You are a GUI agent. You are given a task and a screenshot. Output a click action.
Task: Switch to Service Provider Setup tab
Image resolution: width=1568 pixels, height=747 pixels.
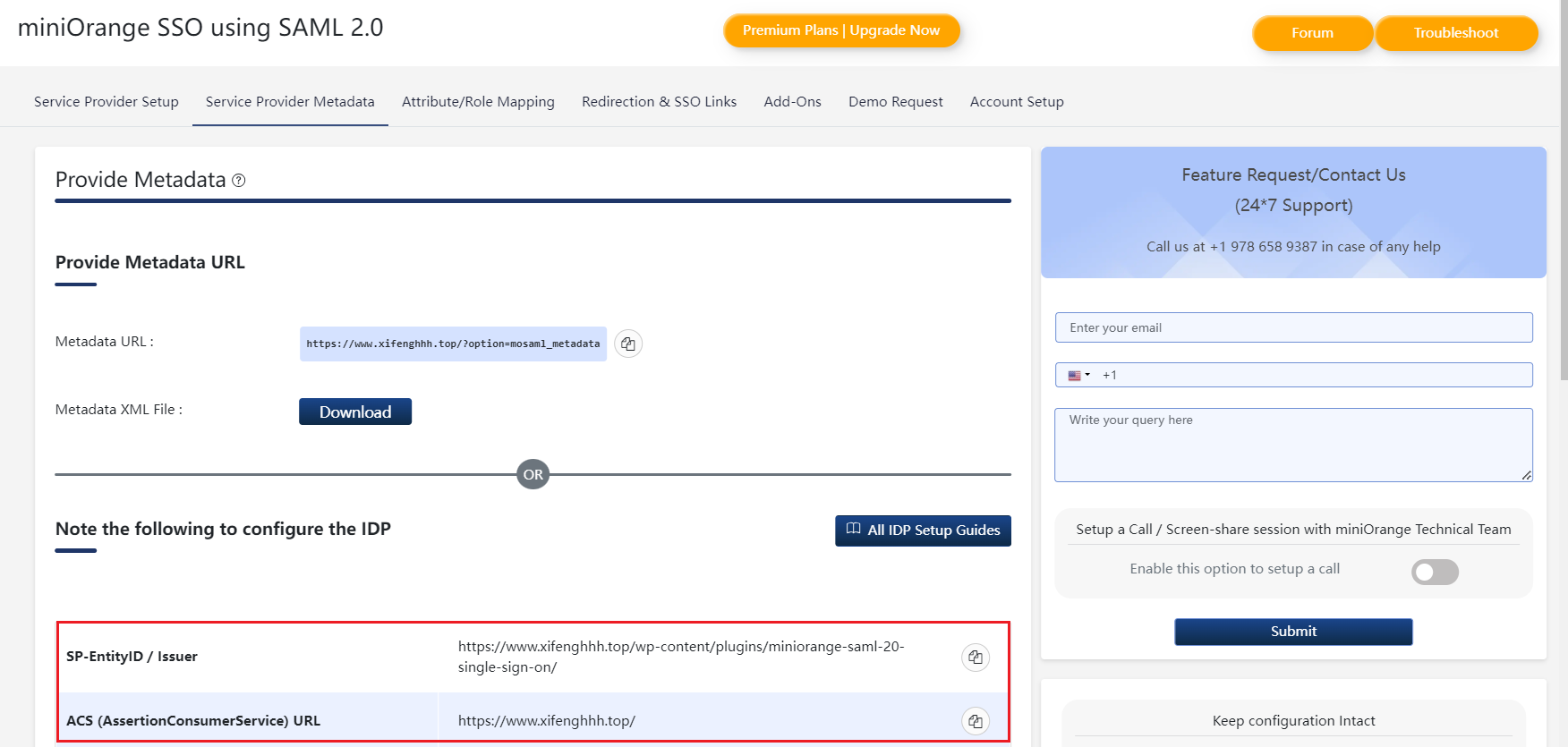click(107, 102)
